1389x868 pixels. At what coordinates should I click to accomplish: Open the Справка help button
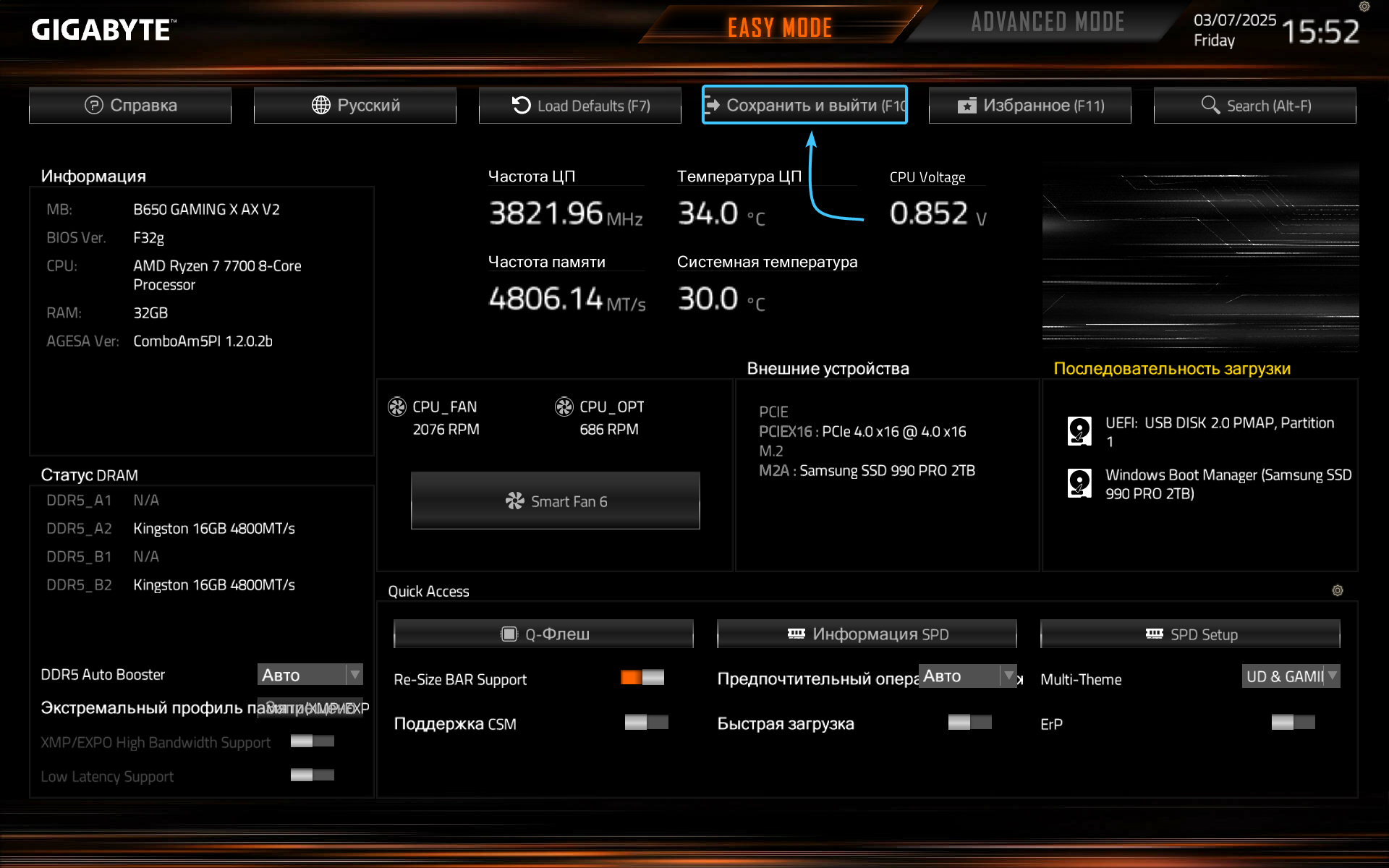[130, 106]
